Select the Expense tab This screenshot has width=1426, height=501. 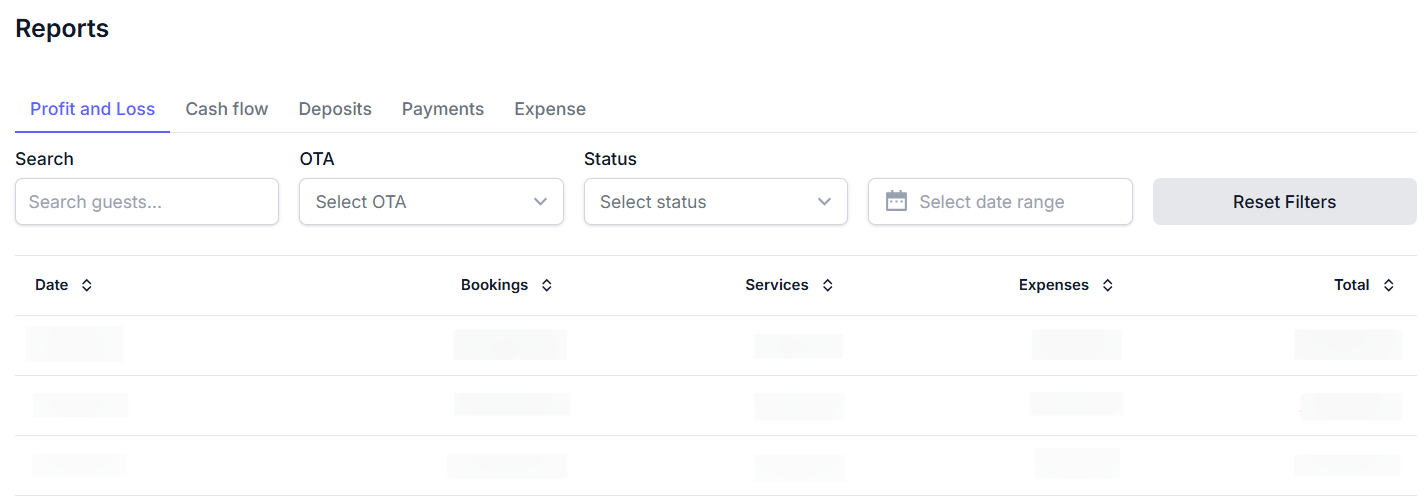click(x=550, y=109)
